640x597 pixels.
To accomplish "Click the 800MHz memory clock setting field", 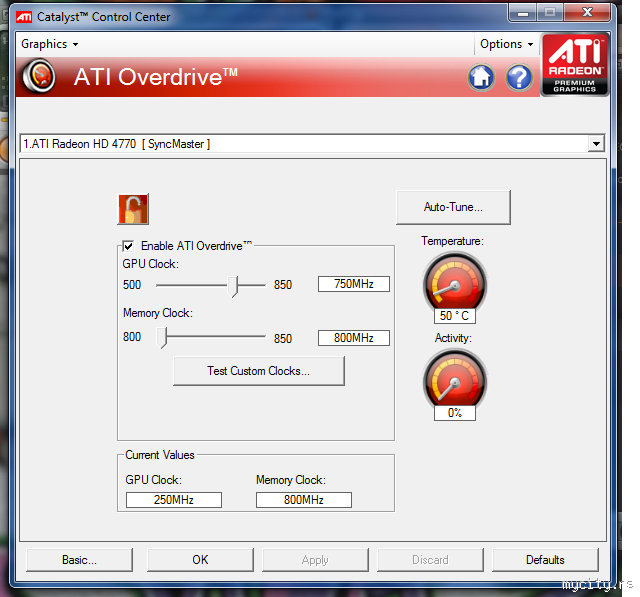I will pyautogui.click(x=354, y=338).
